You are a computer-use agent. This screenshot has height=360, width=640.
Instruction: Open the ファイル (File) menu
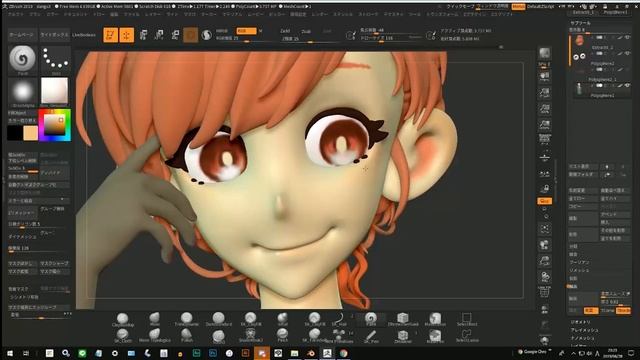tap(131, 14)
